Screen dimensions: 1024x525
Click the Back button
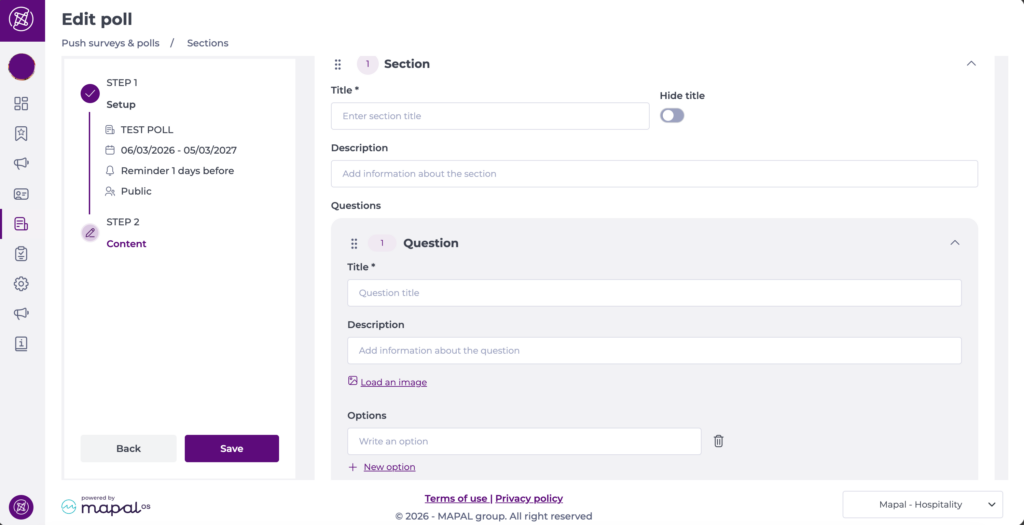(128, 448)
